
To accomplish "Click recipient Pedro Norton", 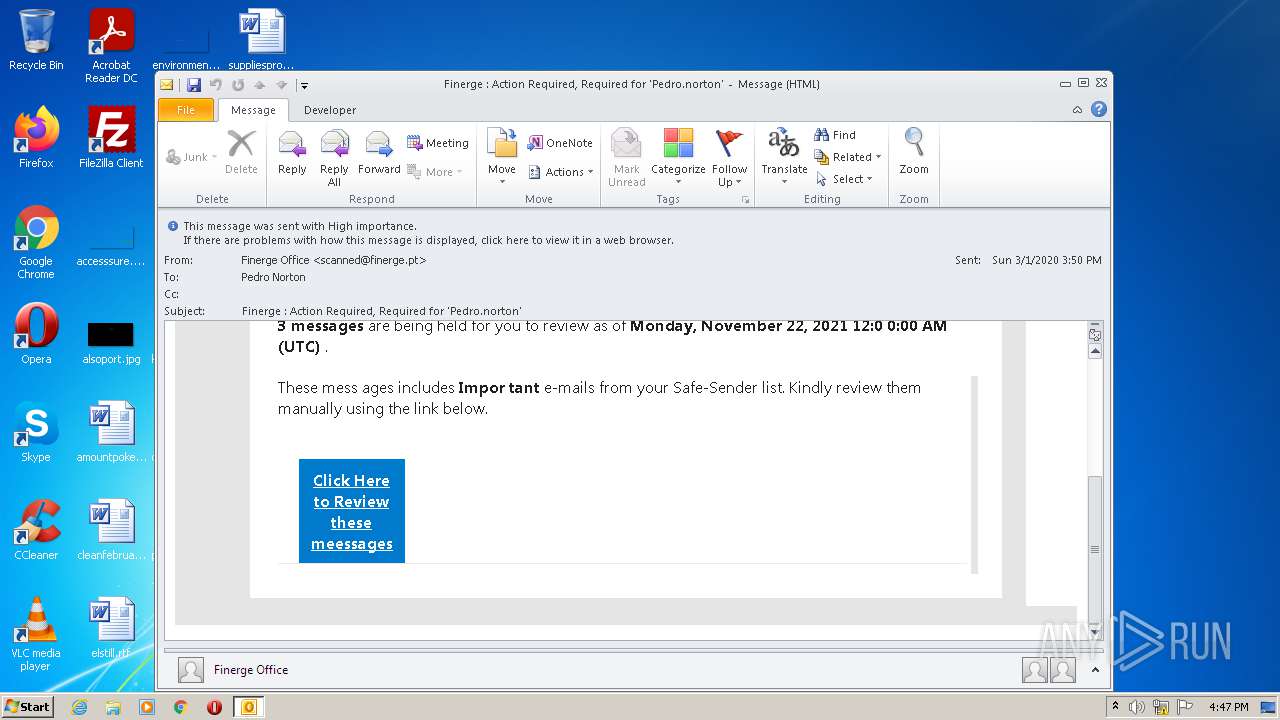I will pyautogui.click(x=273, y=277).
